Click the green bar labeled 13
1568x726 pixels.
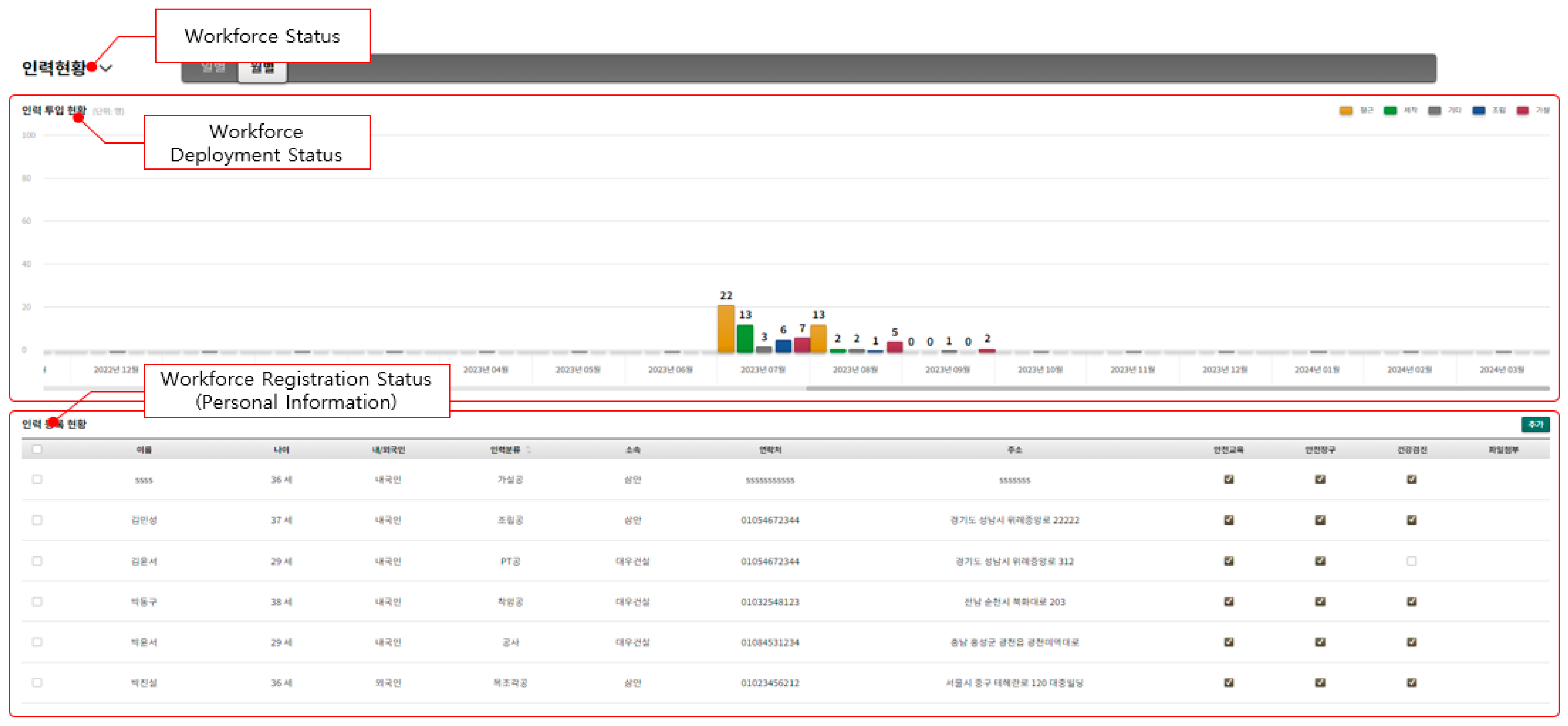pos(745,339)
